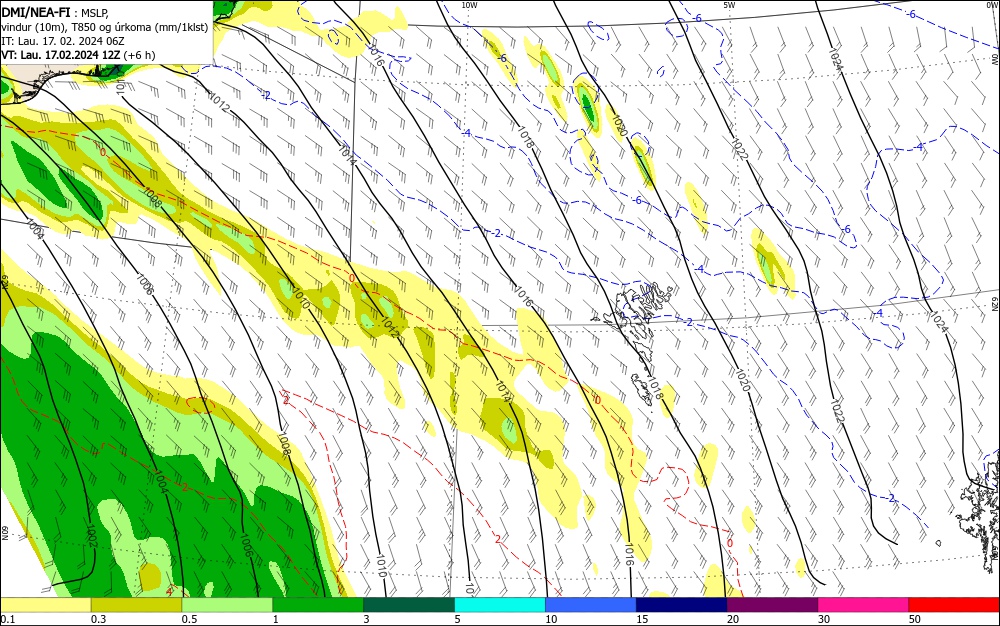Click the dark green 3–5 legend block
1000x626 pixels.
(409, 605)
